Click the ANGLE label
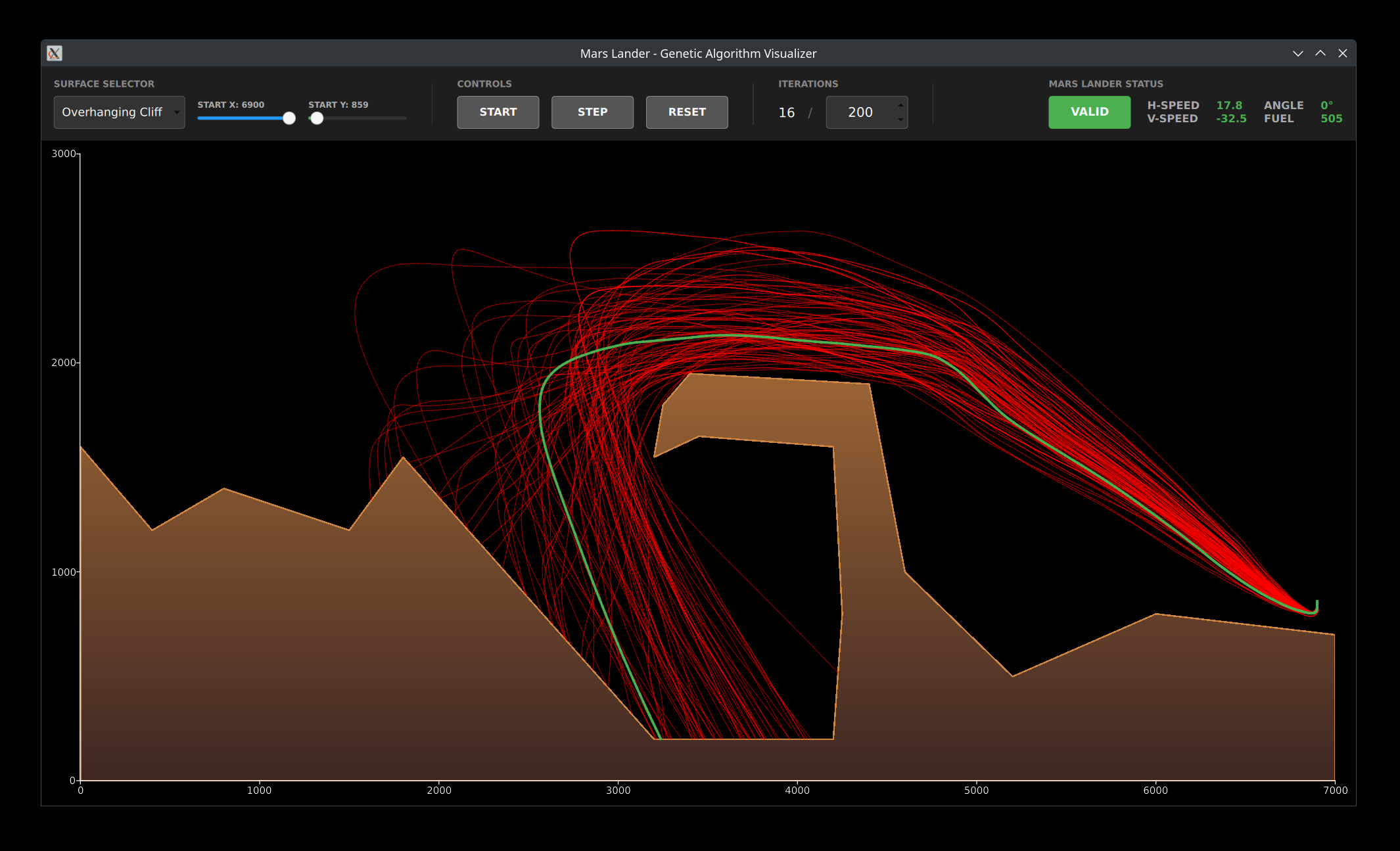 (1283, 105)
